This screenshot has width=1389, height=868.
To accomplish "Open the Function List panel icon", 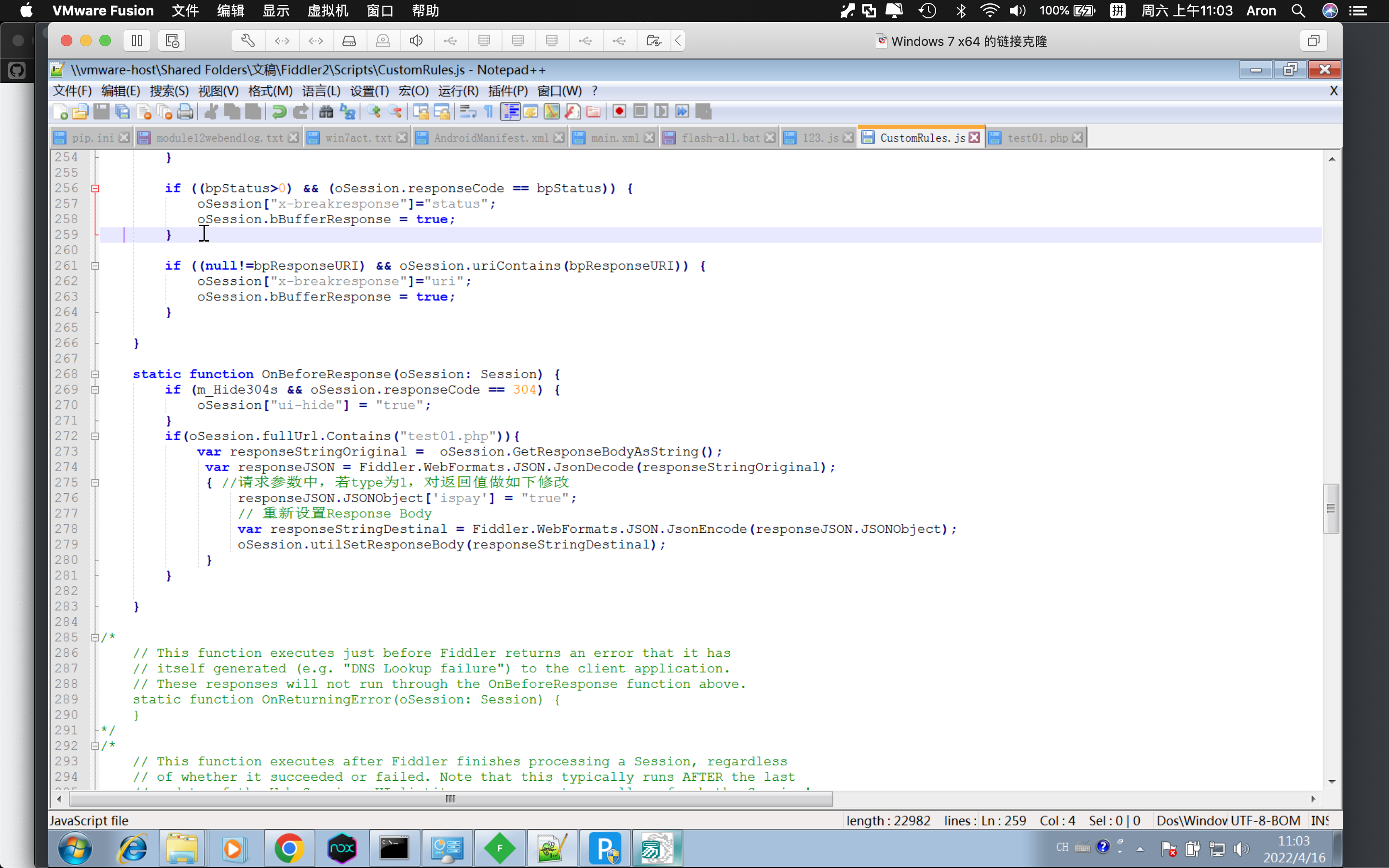I will pyautogui.click(x=572, y=111).
